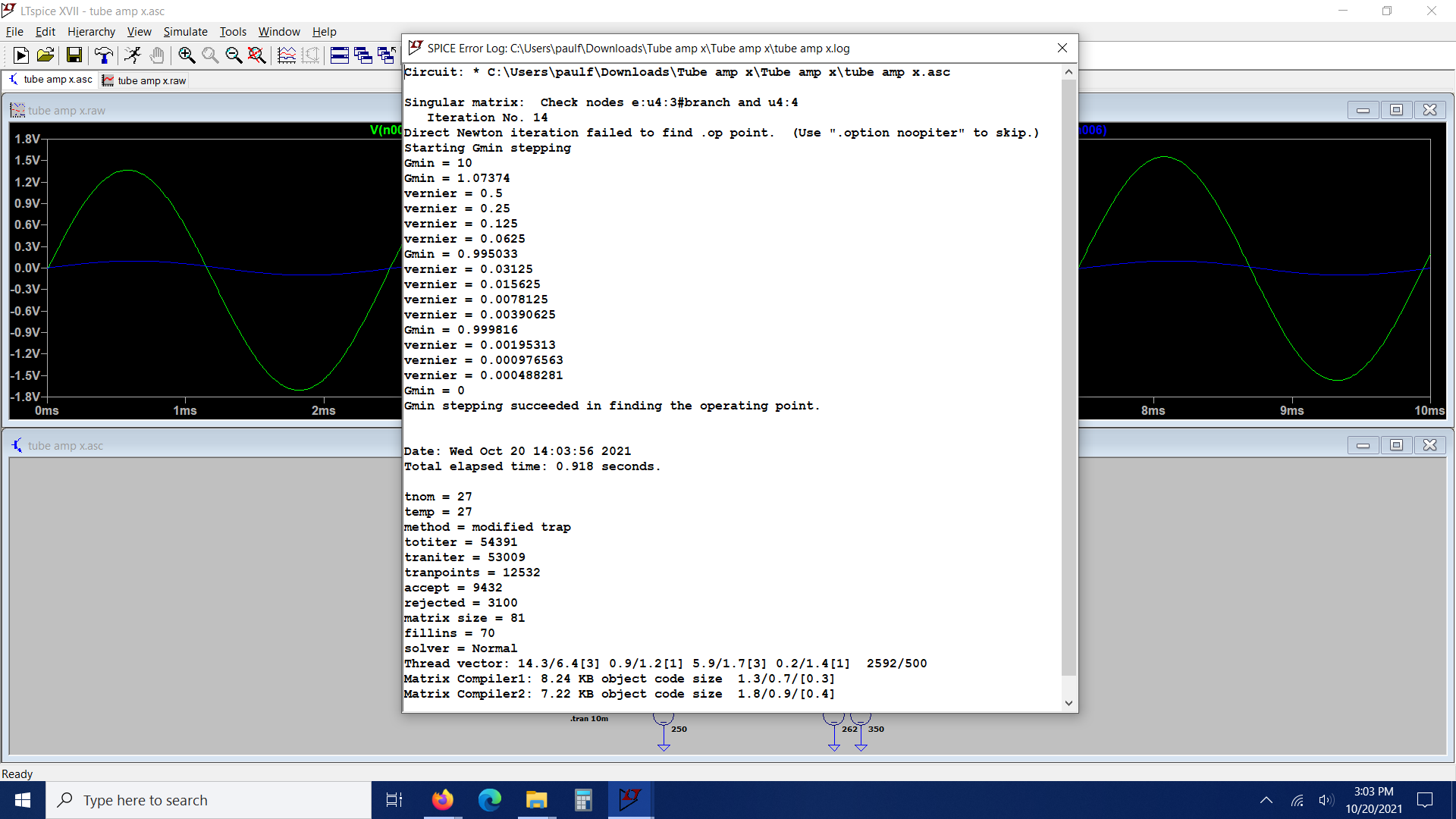Click the error log vertical scrollbar thumb
1456x819 pixels.
pos(1068,377)
